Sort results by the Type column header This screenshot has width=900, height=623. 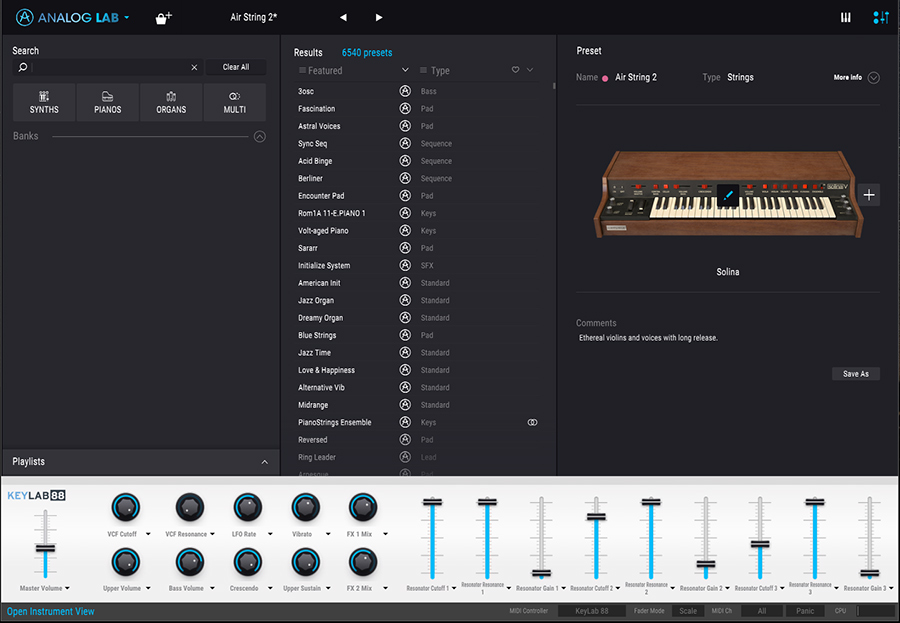[440, 71]
